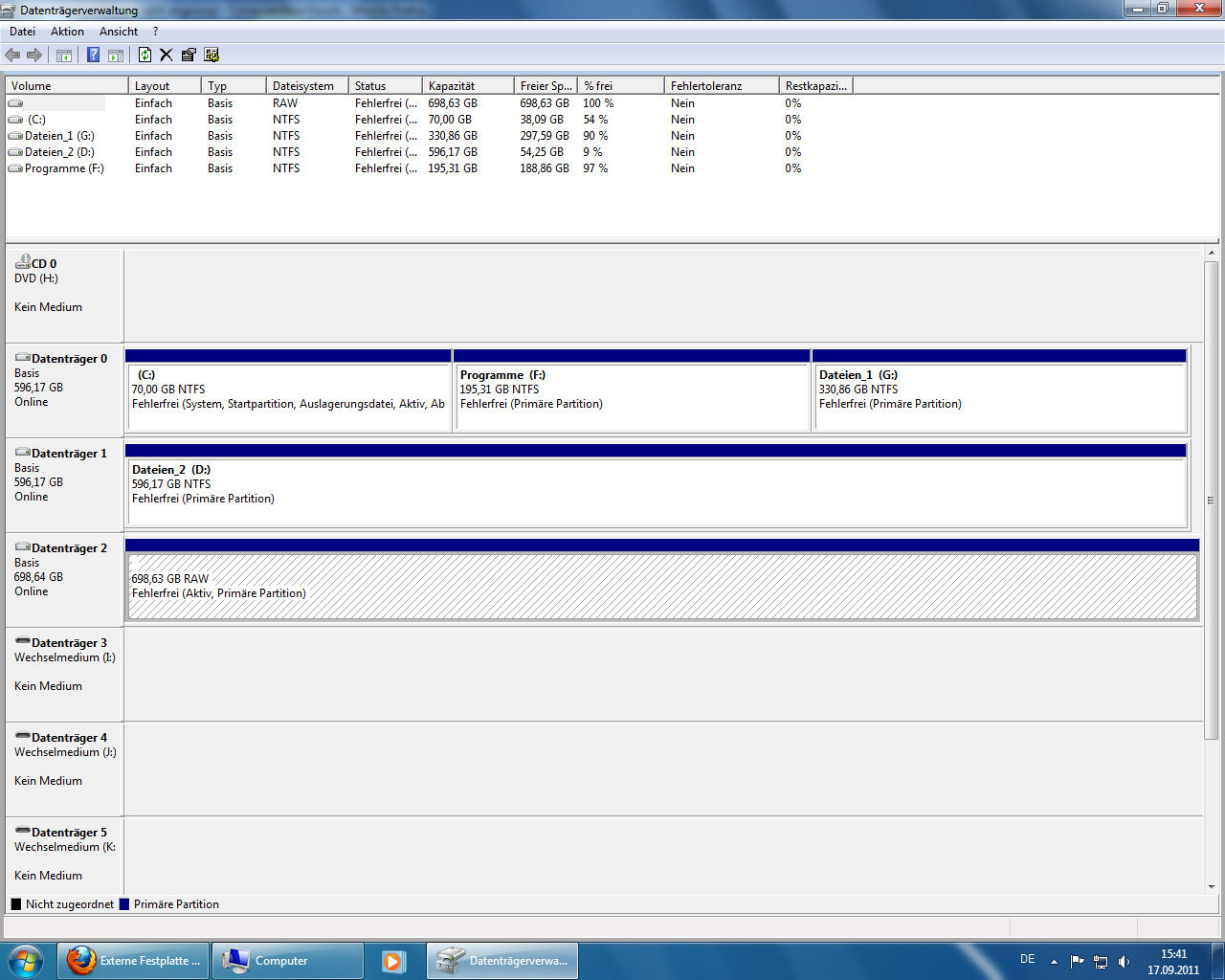
Task: Select the drive icon of Dateien_1 (G:)
Action: (15, 136)
